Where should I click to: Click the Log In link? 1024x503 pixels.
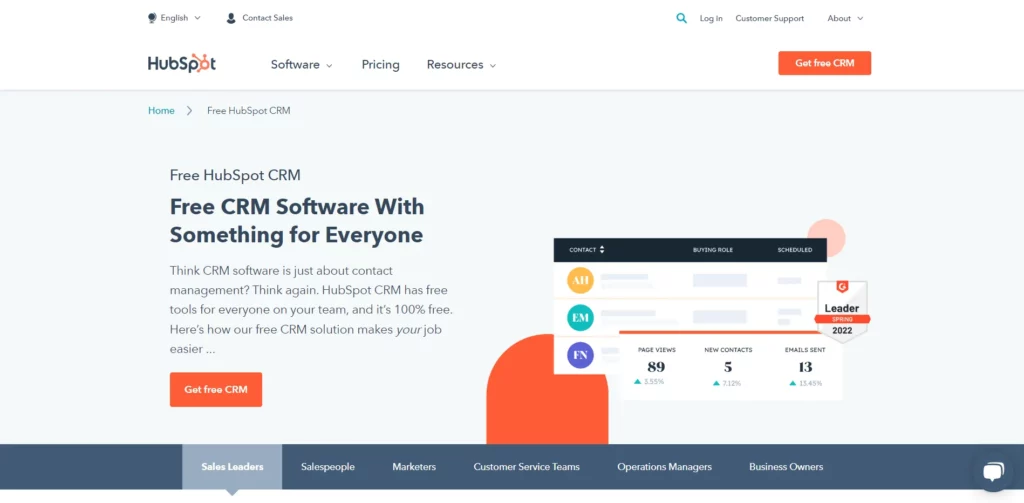point(711,18)
